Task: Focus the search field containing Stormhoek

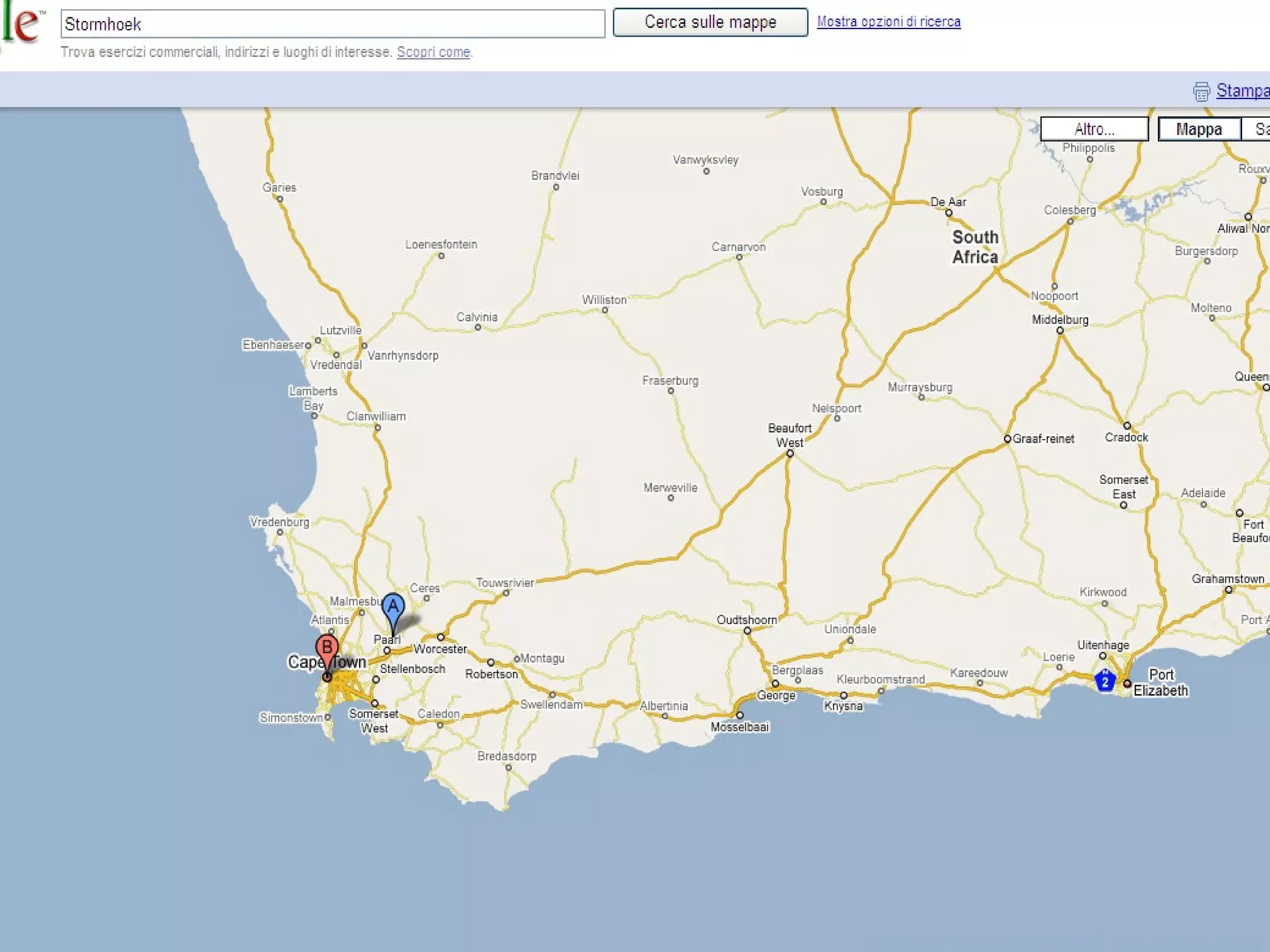Action: click(332, 24)
